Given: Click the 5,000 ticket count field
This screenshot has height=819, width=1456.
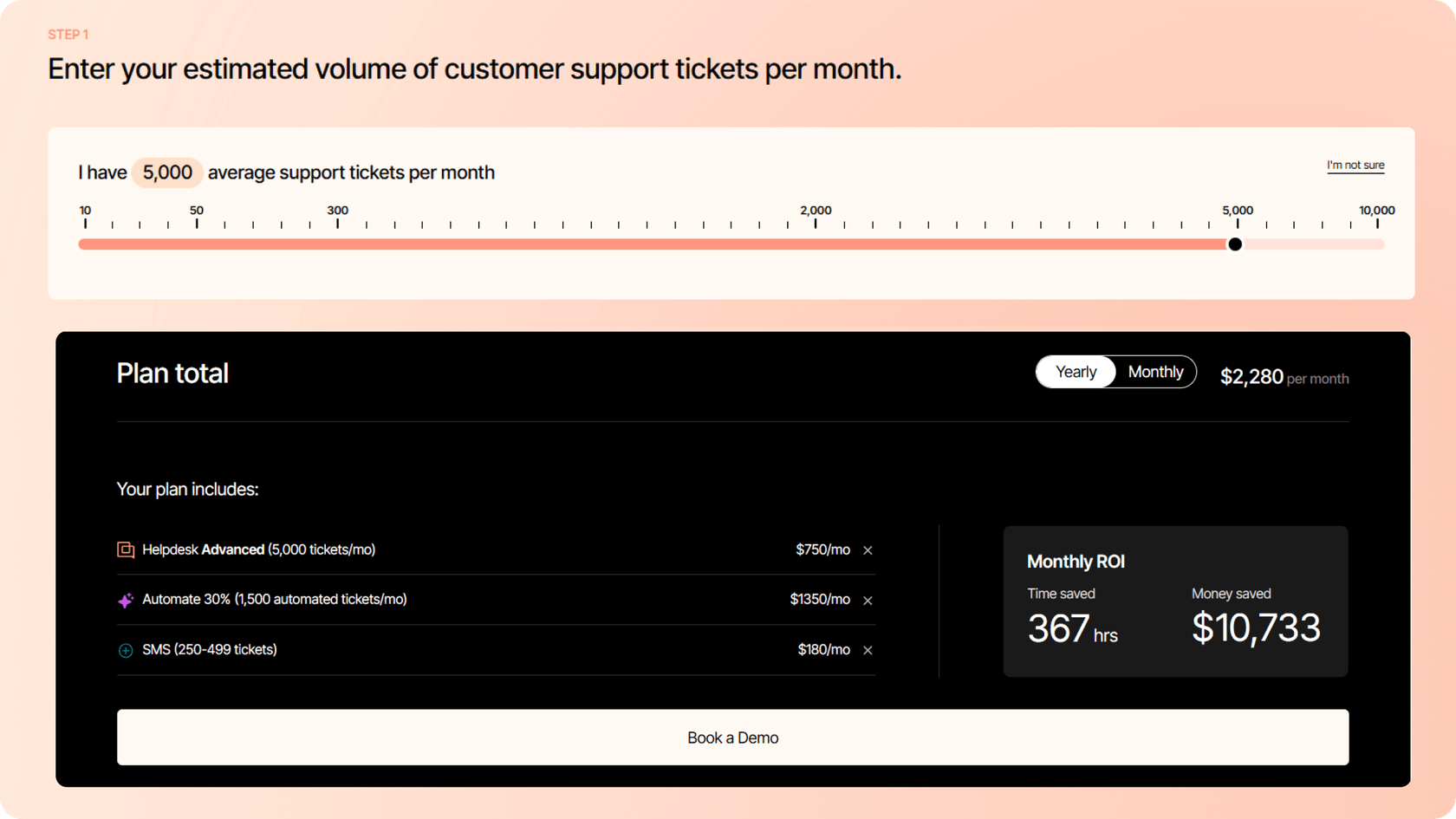Looking at the screenshot, I should [x=167, y=172].
